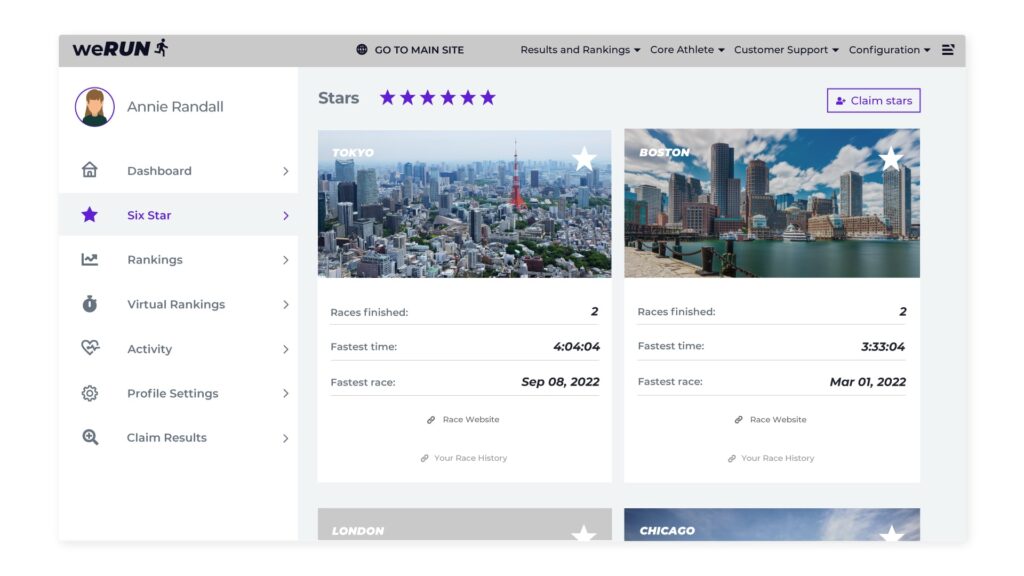
Task: Click the Profile Settings gear icon
Action: click(90, 393)
